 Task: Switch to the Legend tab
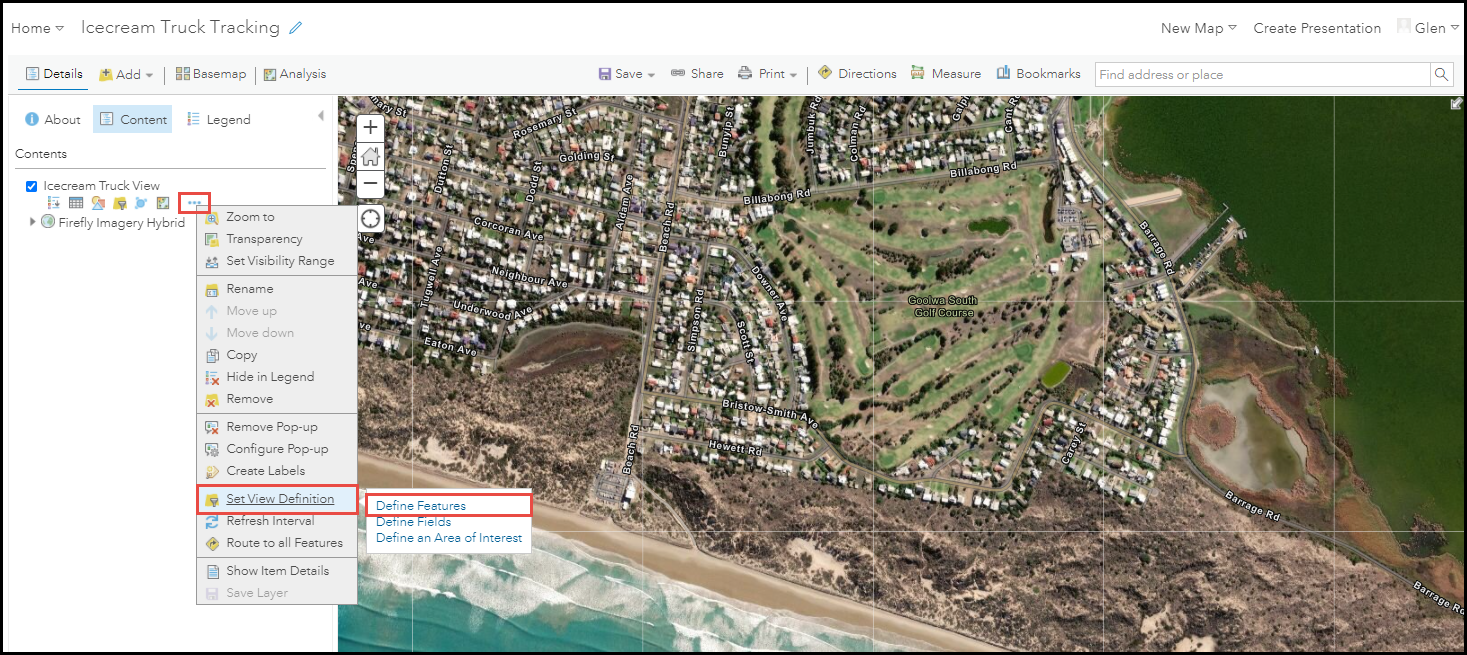pos(227,119)
